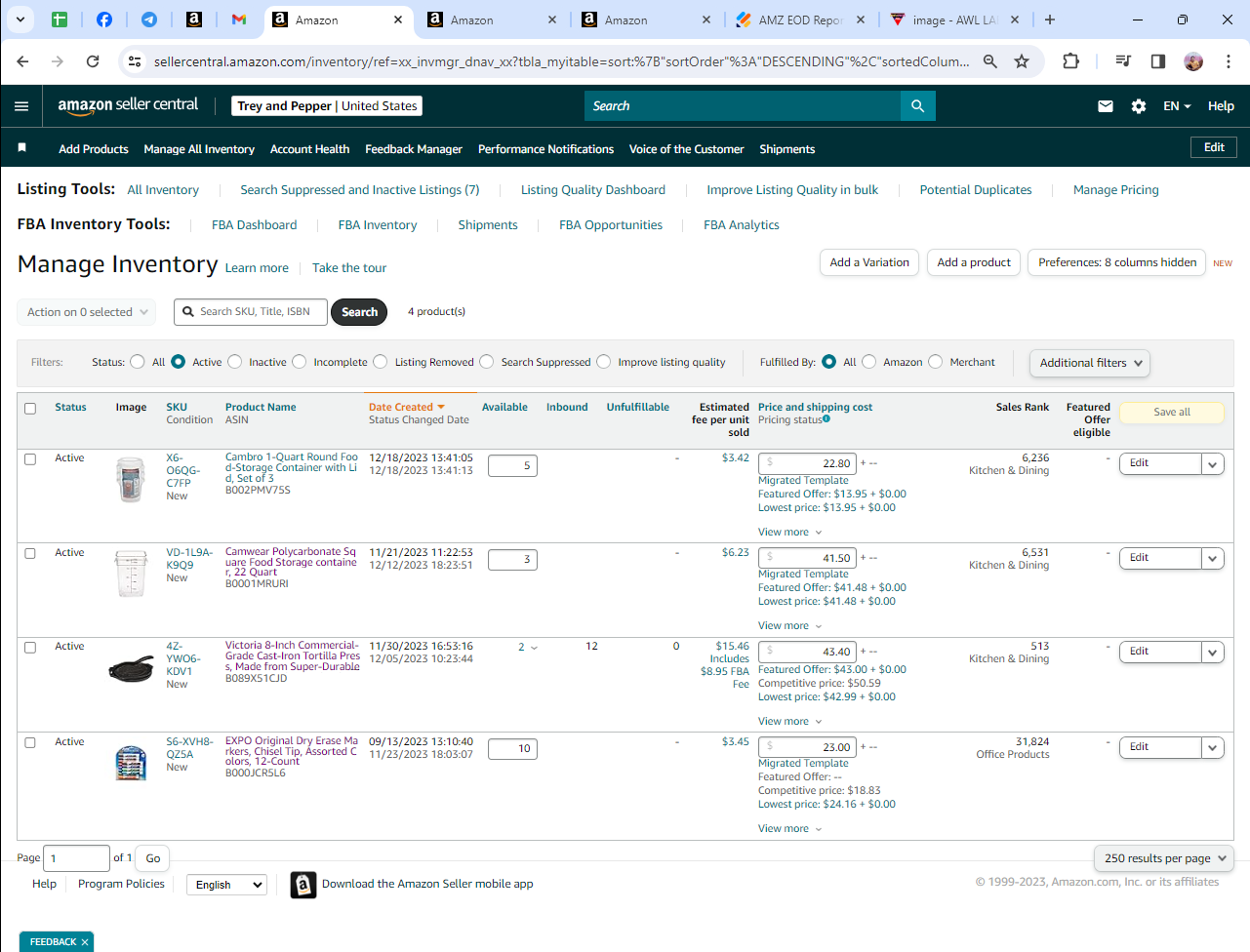Expand View more for Camwear Polycarbonate pricing

(790, 626)
